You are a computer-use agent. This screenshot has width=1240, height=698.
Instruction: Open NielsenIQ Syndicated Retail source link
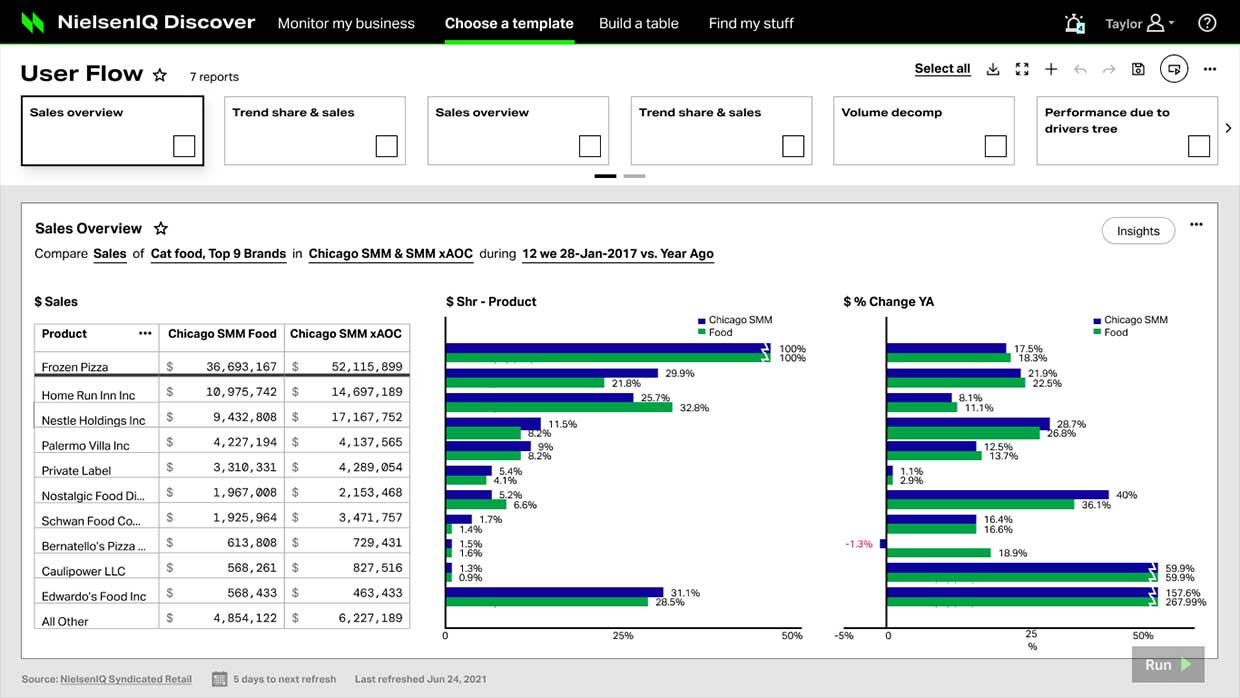pyautogui.click(x=126, y=679)
